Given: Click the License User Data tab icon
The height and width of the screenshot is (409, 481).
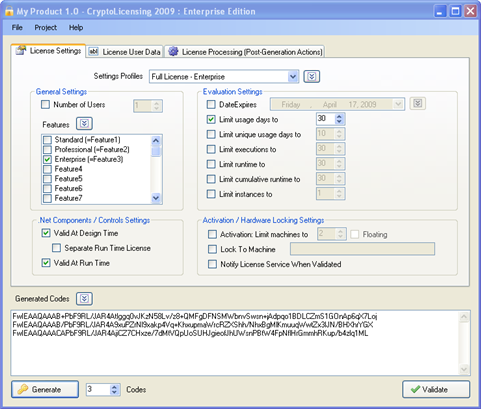Looking at the screenshot, I should 93,52.
